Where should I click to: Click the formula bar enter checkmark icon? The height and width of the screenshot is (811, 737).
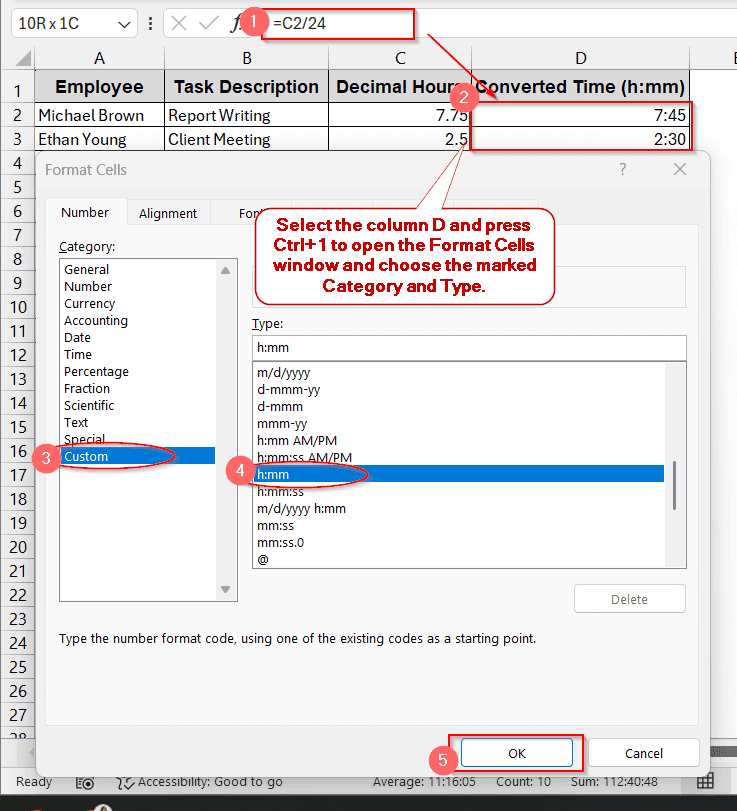point(208,23)
